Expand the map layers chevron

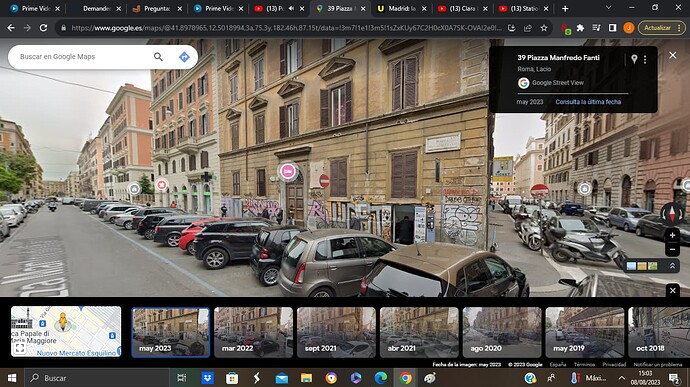click(x=673, y=266)
